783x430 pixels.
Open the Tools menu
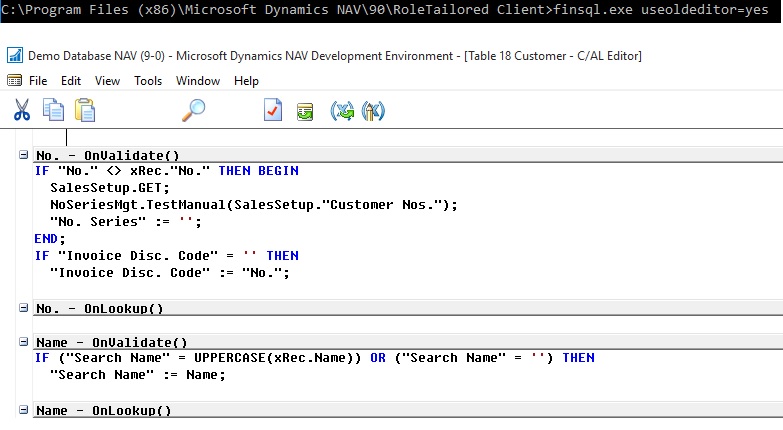[x=148, y=80]
